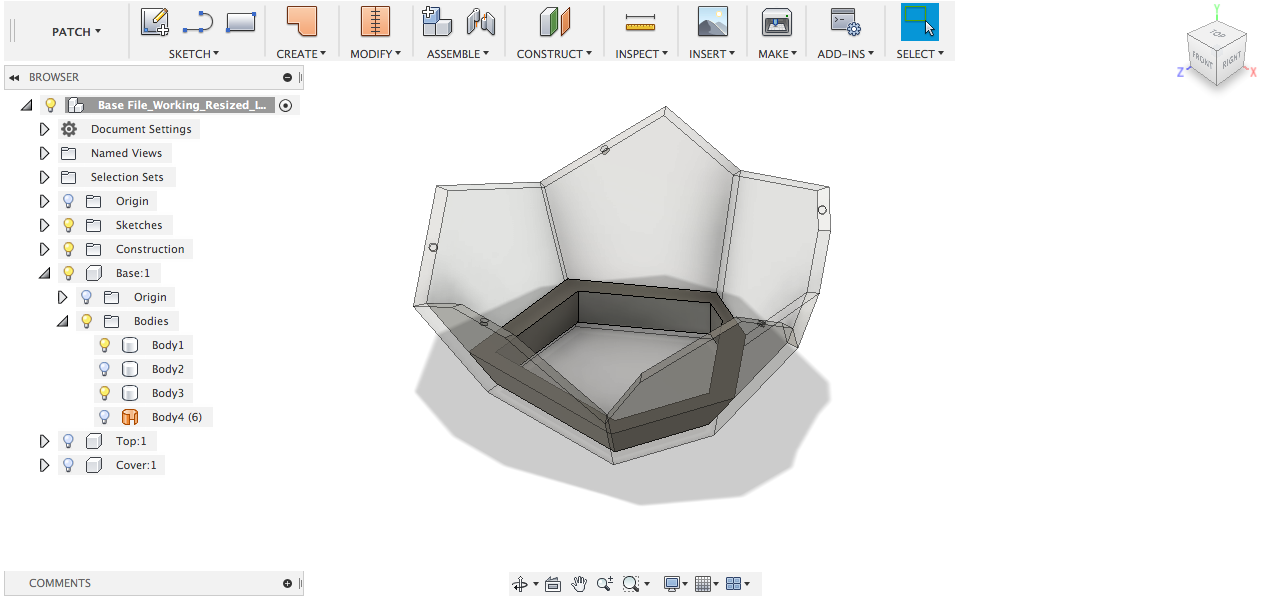This screenshot has height=599, width=1270.
Task: Show Body4 (6) with its lightbulb
Action: tap(104, 417)
